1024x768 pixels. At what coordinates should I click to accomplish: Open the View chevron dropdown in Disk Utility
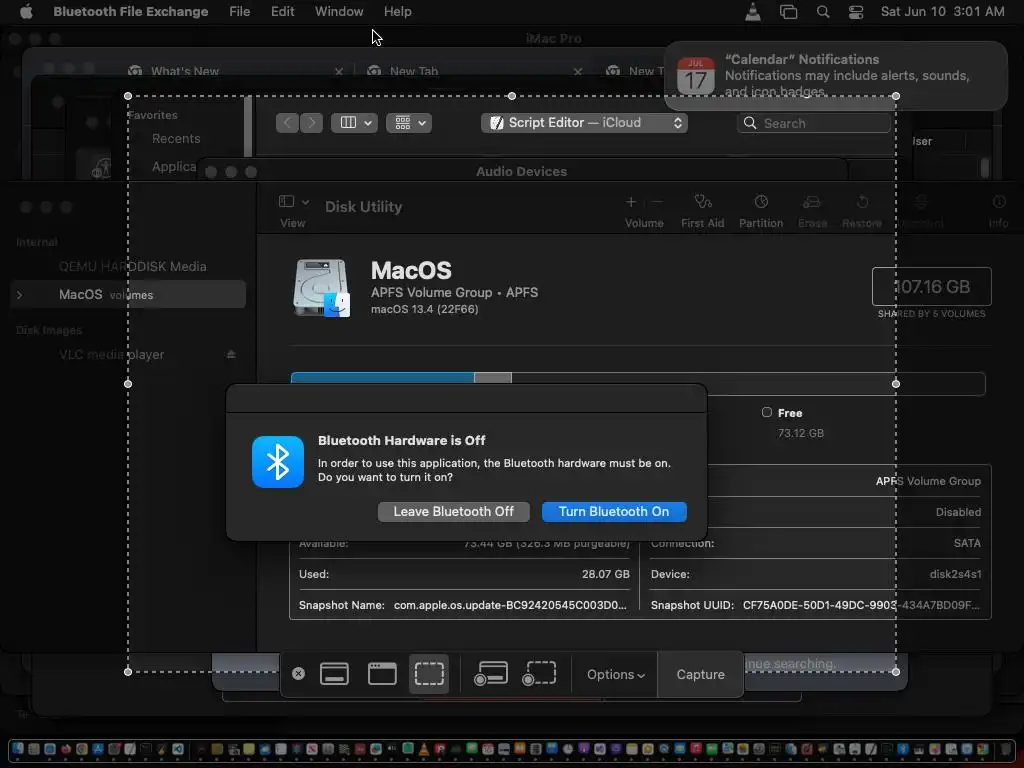(306, 202)
